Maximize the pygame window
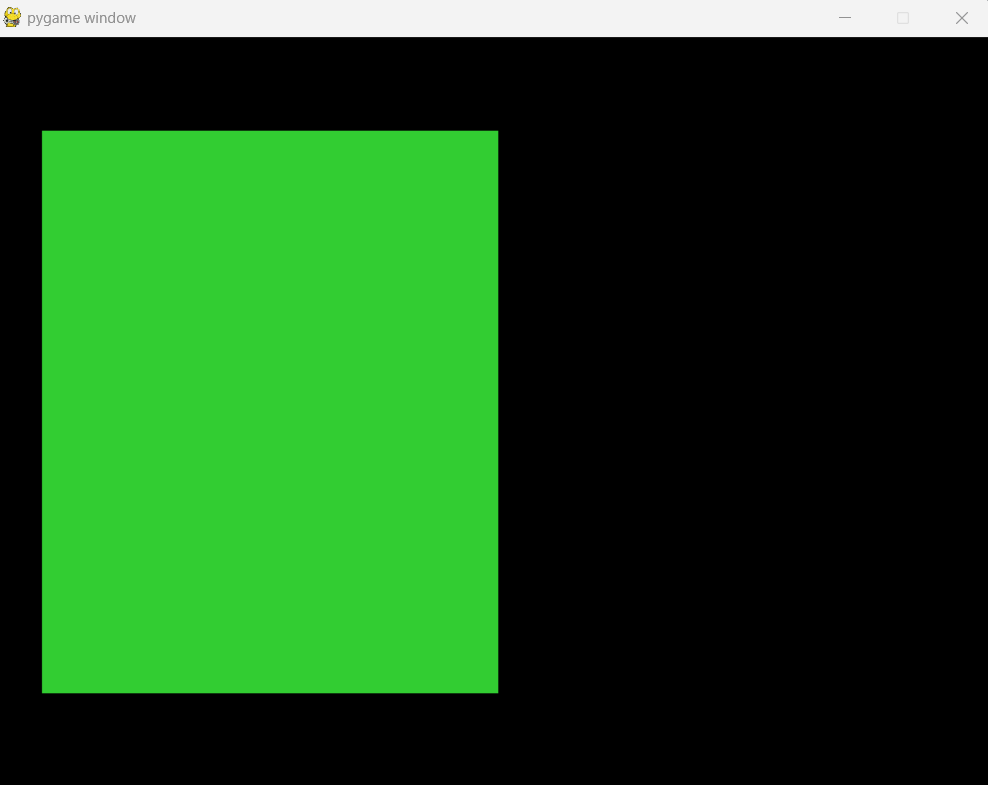Viewport: 988px width, 785px height. [903, 17]
